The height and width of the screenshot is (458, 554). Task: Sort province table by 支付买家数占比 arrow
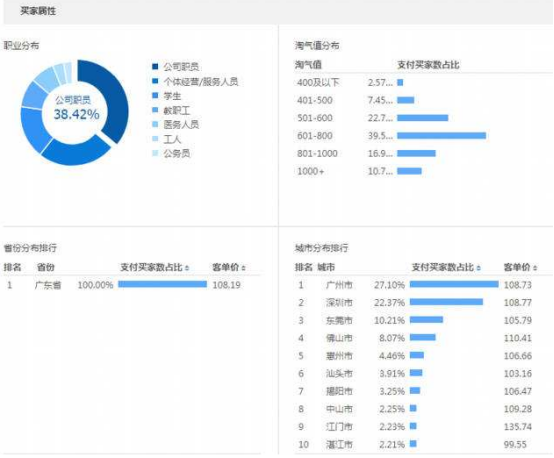187,268
